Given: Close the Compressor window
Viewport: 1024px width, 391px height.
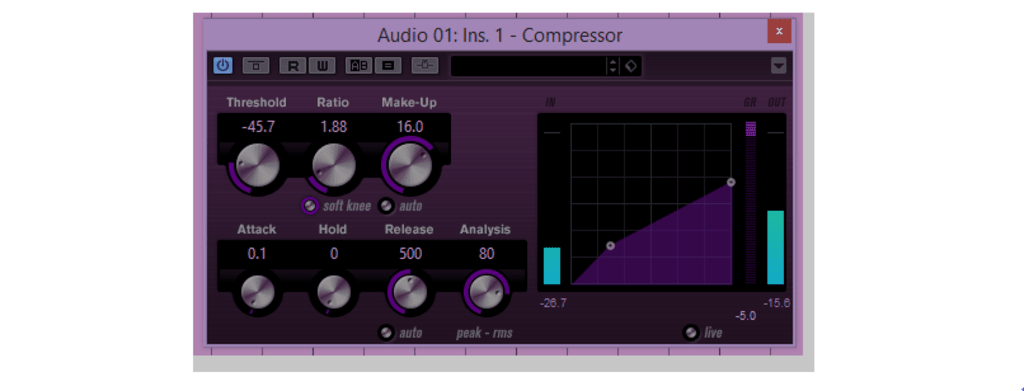Looking at the screenshot, I should pyautogui.click(x=779, y=31).
